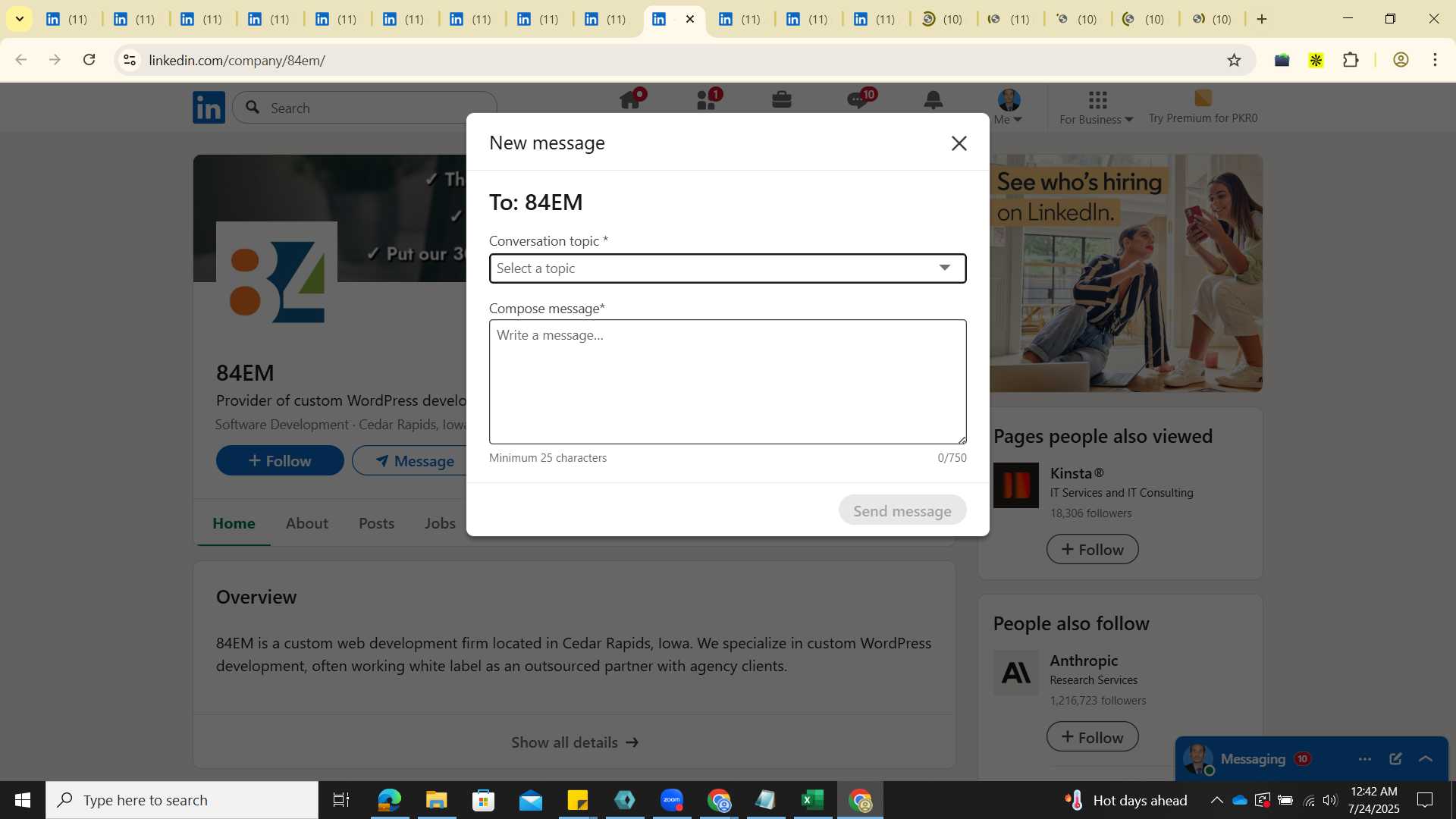Open a new browser tab
This screenshot has height=819, width=1456.
point(1262,19)
